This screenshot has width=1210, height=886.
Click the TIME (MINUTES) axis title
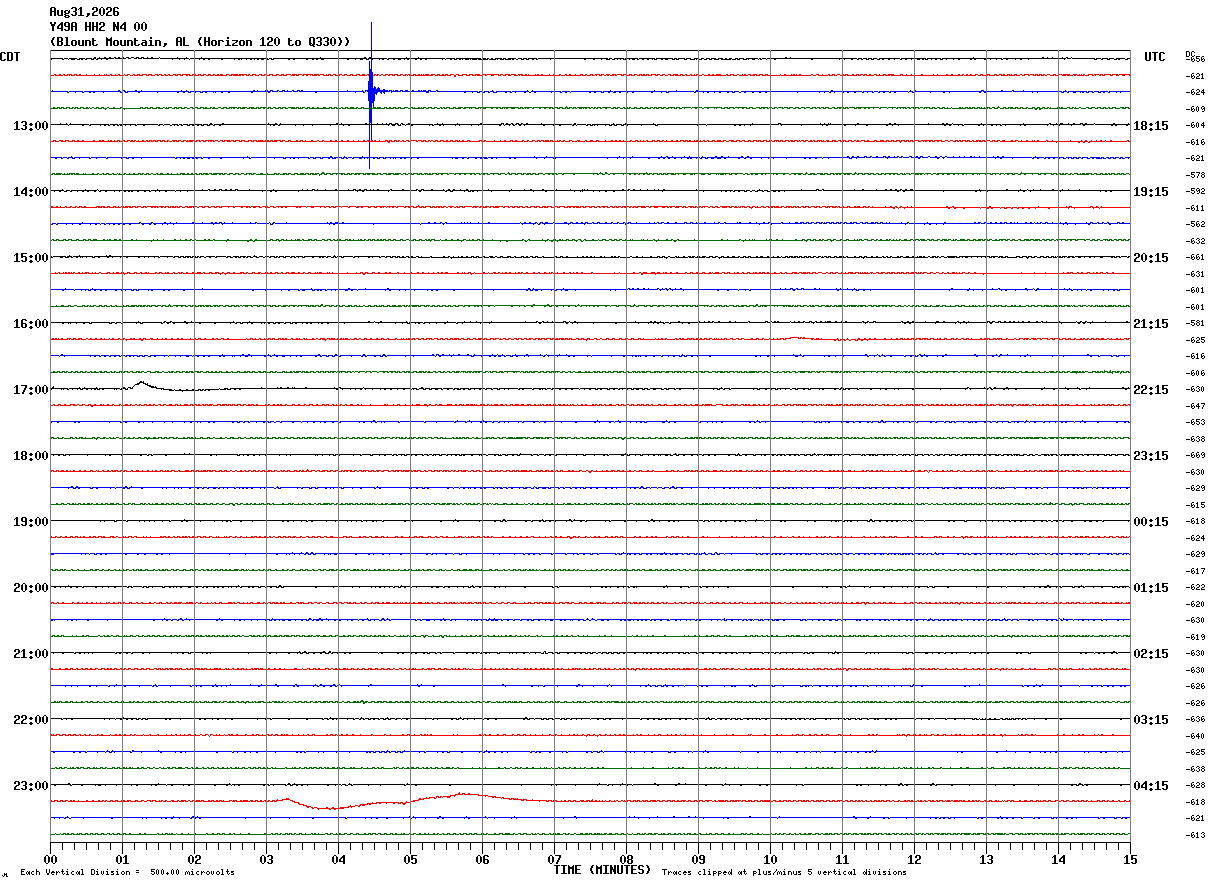coord(602,870)
